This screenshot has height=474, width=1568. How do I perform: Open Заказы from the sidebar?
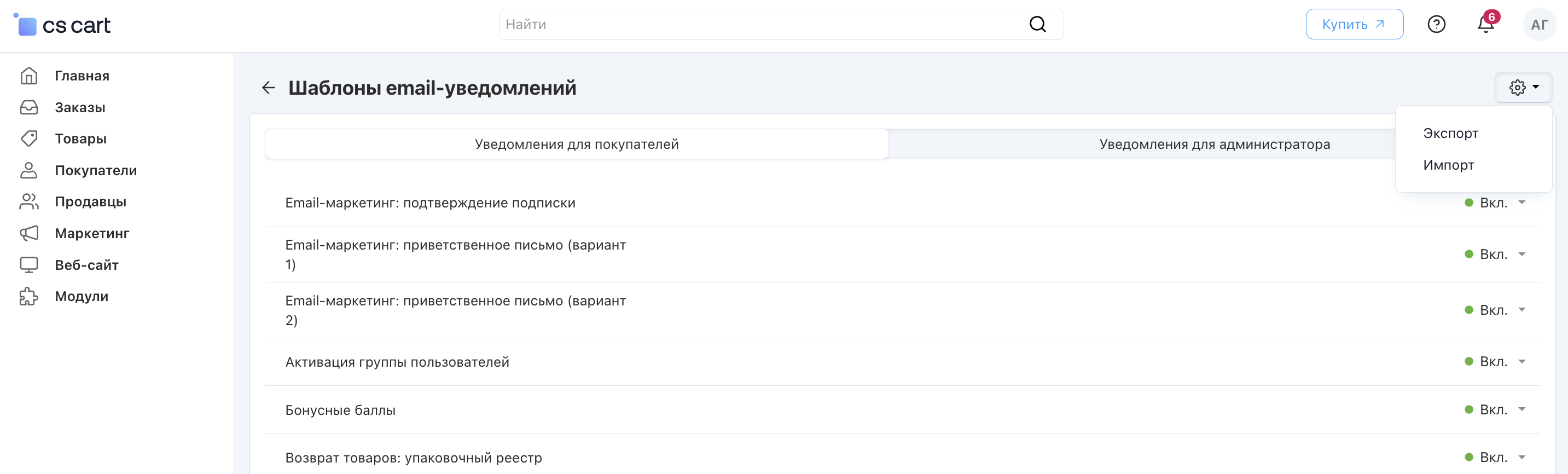point(80,107)
